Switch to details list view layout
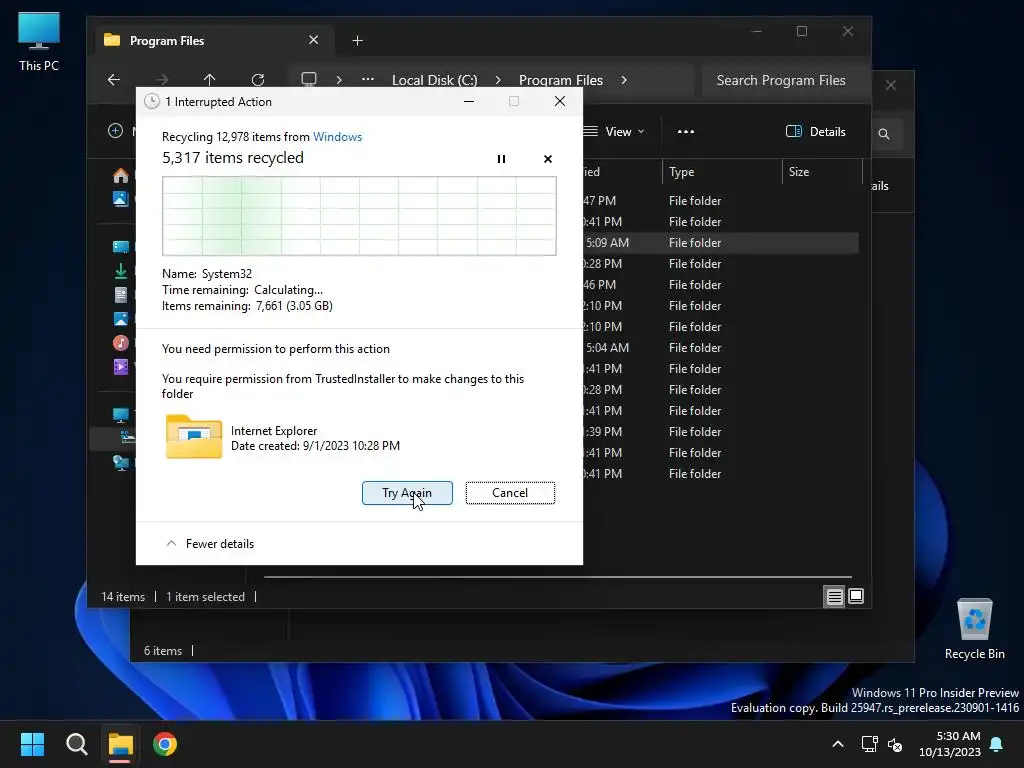The image size is (1024, 768). [x=835, y=596]
